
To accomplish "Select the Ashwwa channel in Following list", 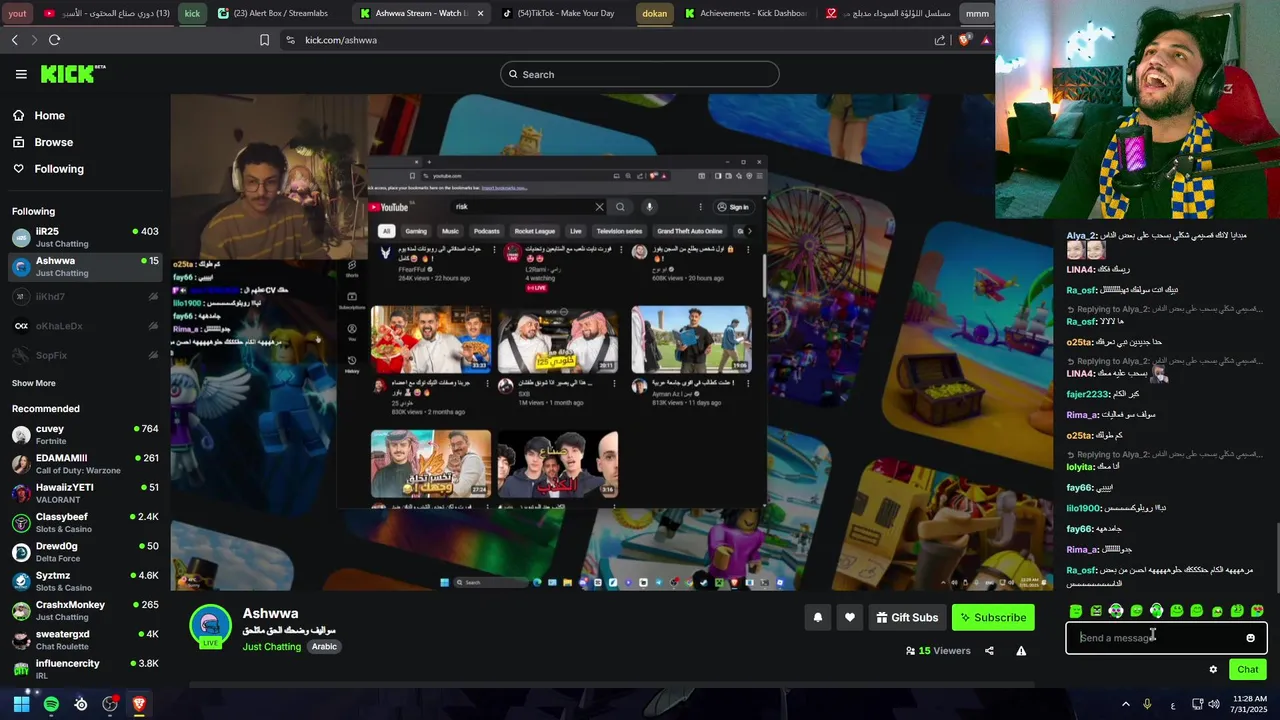I will coord(85,267).
